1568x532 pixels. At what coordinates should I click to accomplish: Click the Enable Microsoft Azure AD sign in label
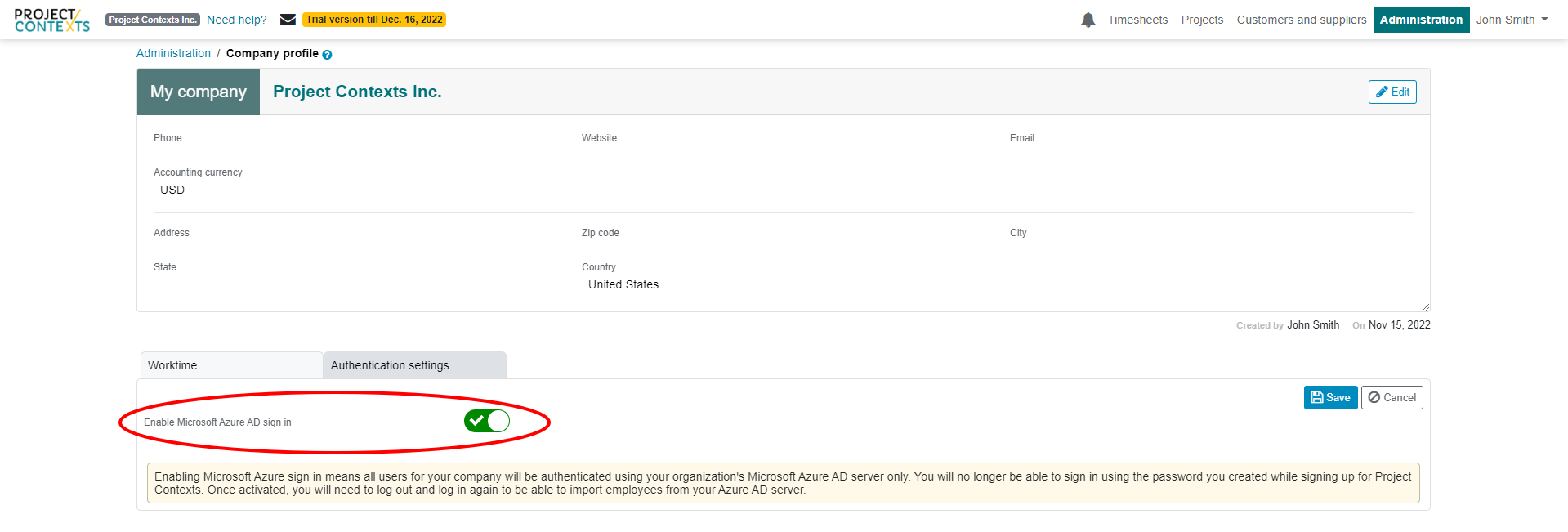coord(217,422)
